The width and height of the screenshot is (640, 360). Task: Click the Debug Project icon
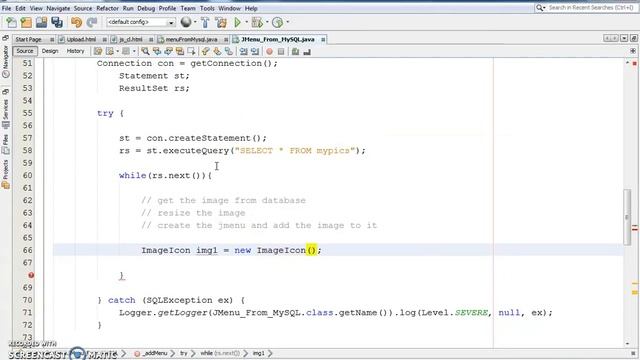pos(257,22)
